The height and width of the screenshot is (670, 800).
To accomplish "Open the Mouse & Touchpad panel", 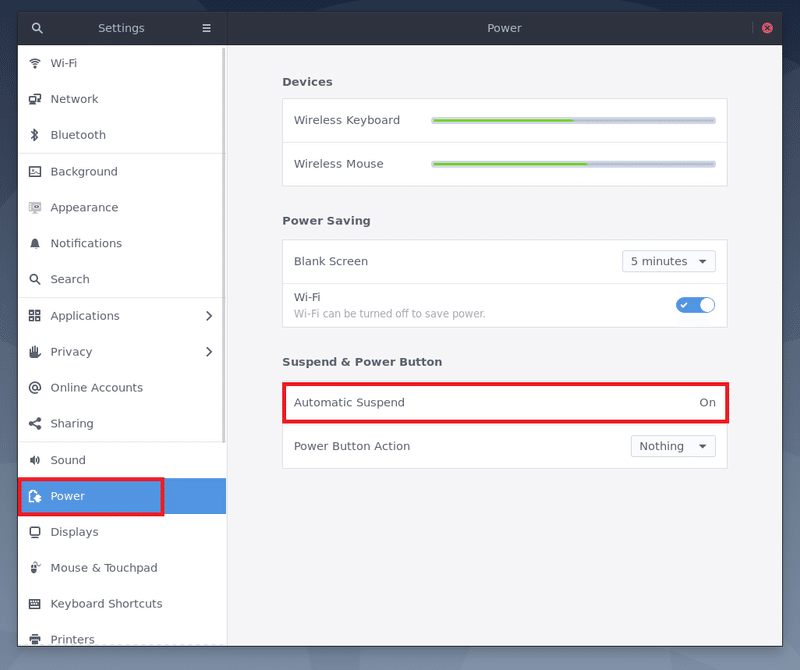I will pos(104,568).
